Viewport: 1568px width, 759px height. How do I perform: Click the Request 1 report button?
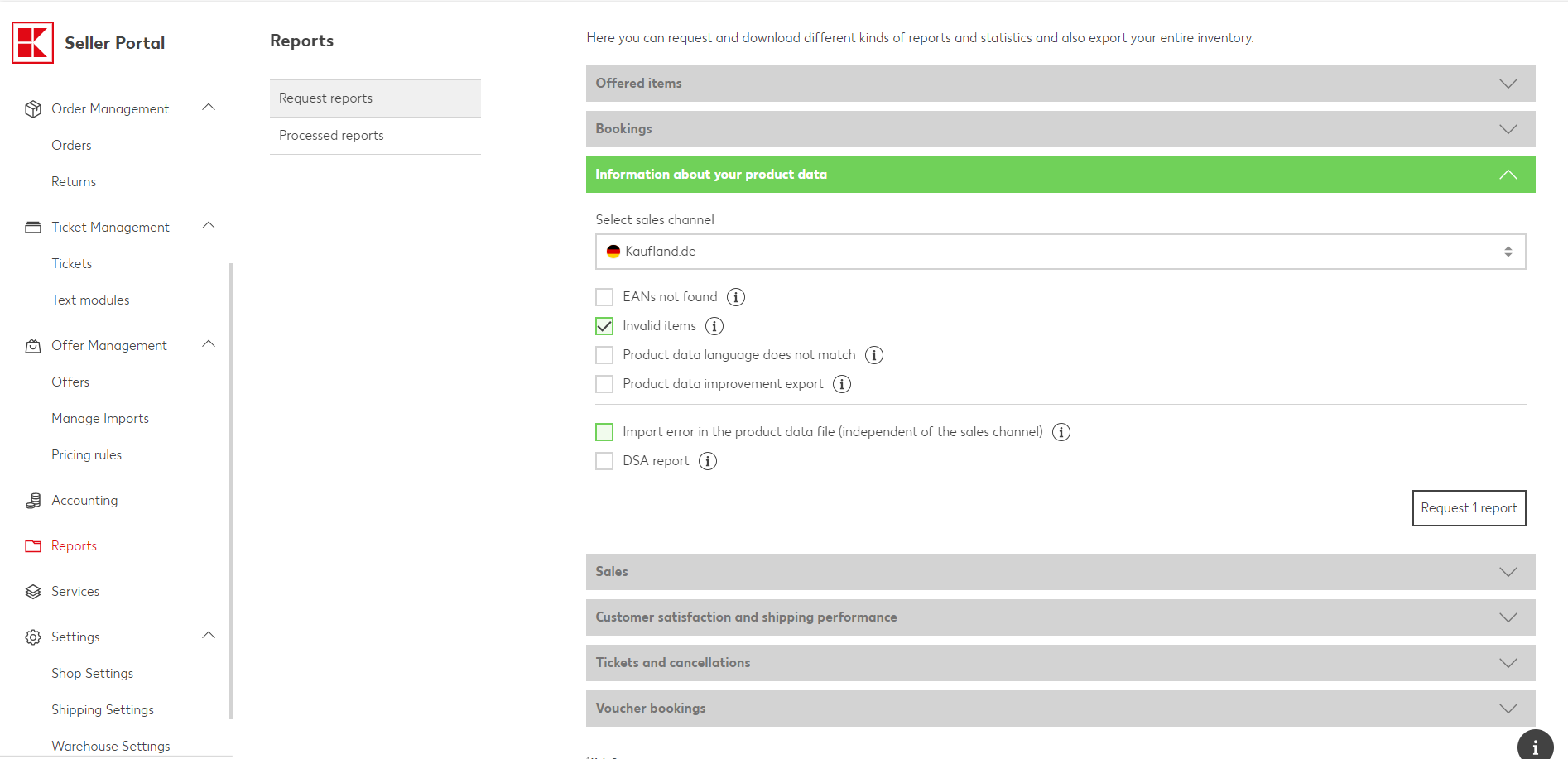click(x=1469, y=508)
